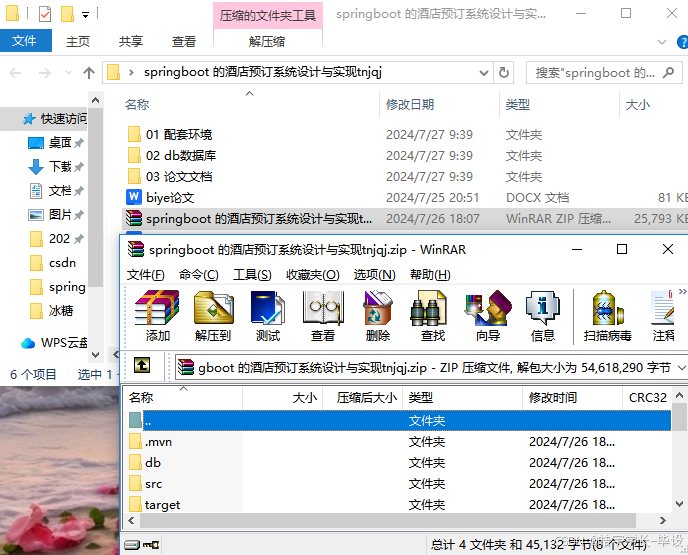Screen dimensions: 688x555
Task: Open WinRAR 工具(S) menu
Action: (252, 275)
